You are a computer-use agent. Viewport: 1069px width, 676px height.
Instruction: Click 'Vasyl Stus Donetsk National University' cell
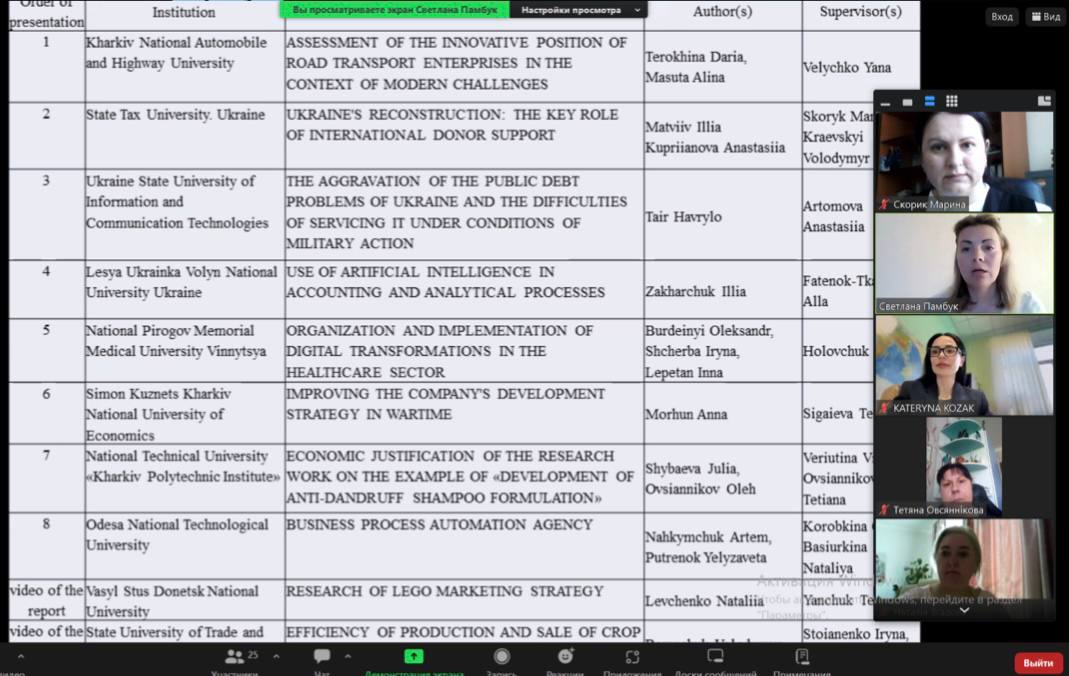pos(184,600)
